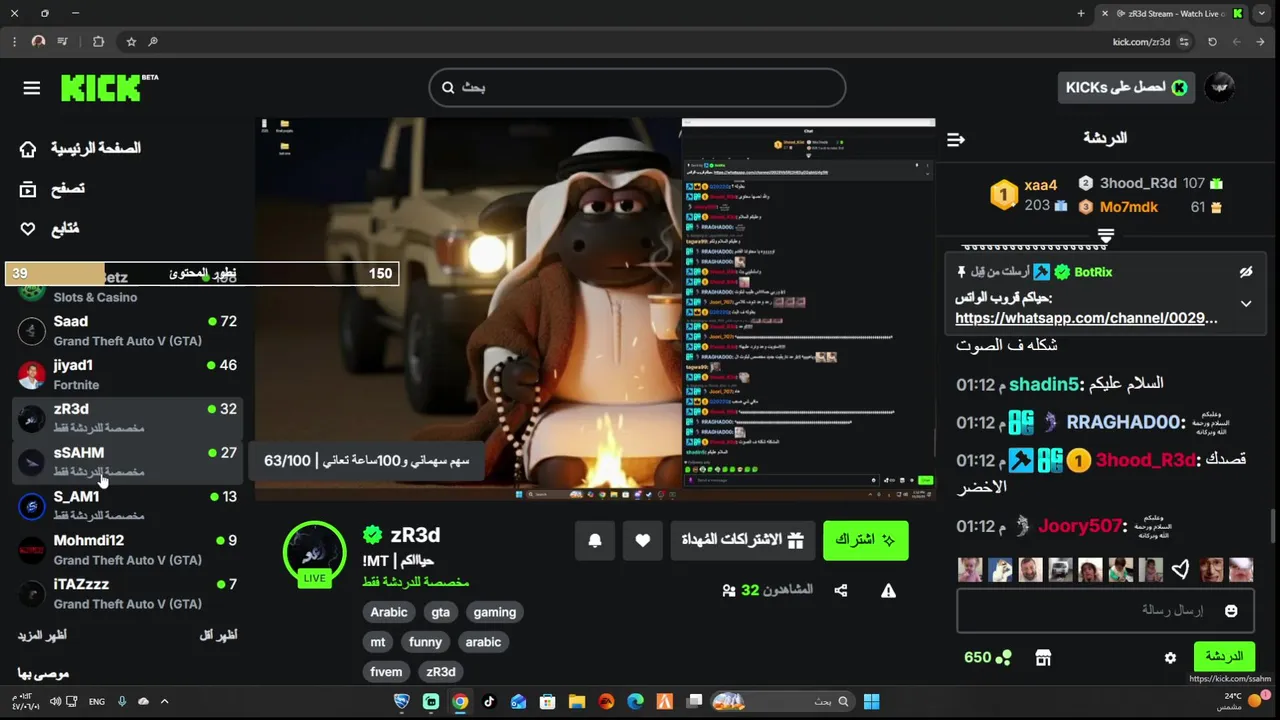Click the search field in the Kick header

tap(637, 87)
